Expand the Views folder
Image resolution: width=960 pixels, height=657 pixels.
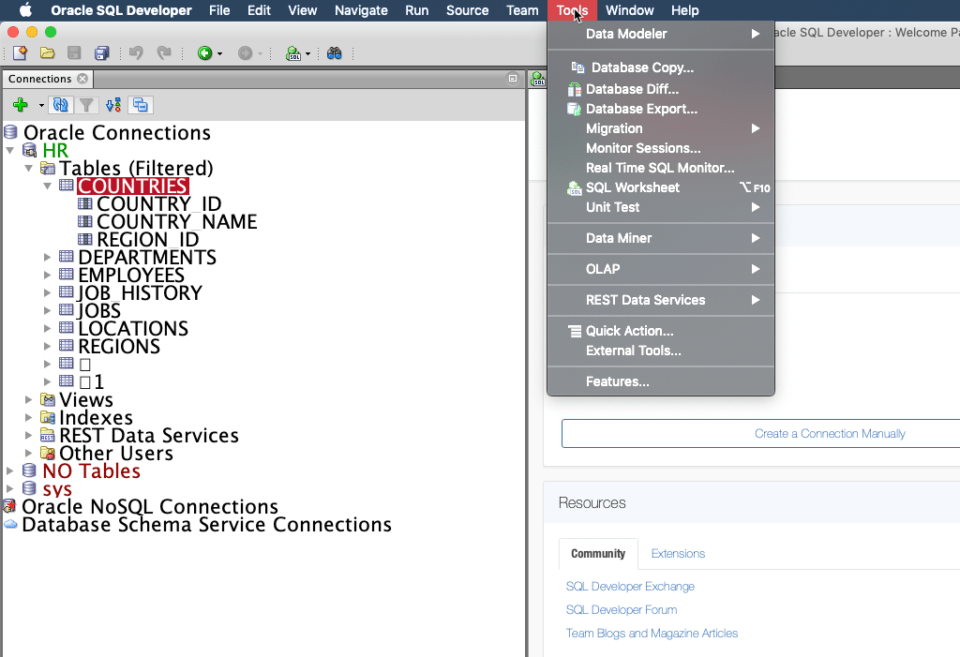[x=29, y=399]
